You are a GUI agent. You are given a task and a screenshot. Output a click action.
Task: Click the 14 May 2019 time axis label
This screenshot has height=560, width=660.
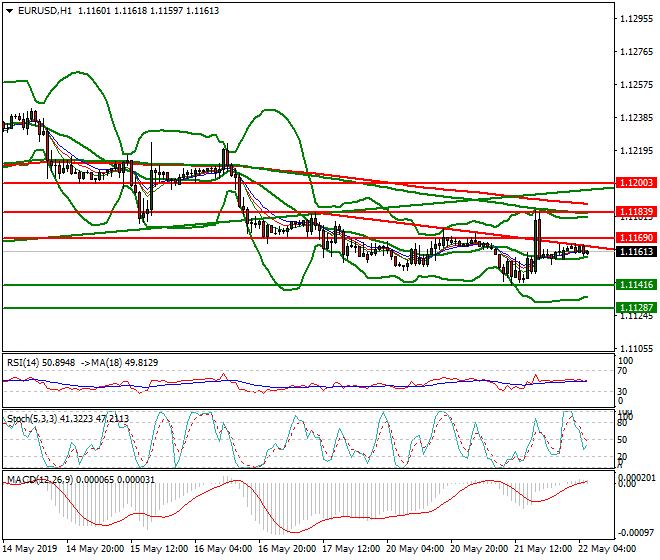pyautogui.click(x=30, y=549)
